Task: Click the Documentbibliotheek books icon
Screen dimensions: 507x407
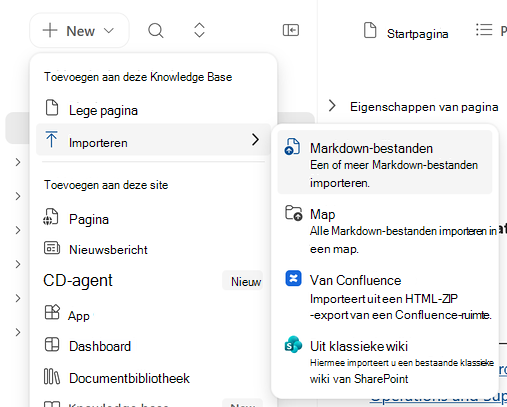Action: (52, 377)
